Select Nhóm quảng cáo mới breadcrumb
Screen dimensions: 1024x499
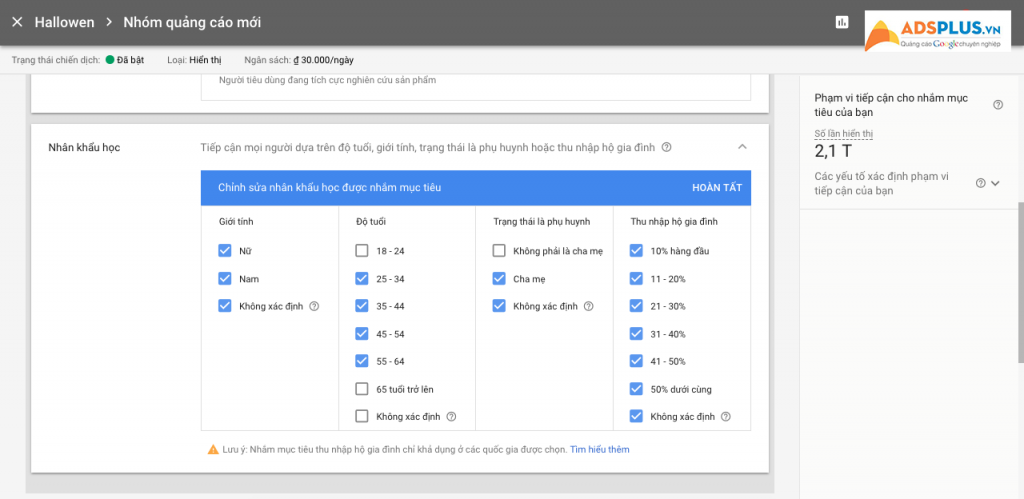[192, 22]
